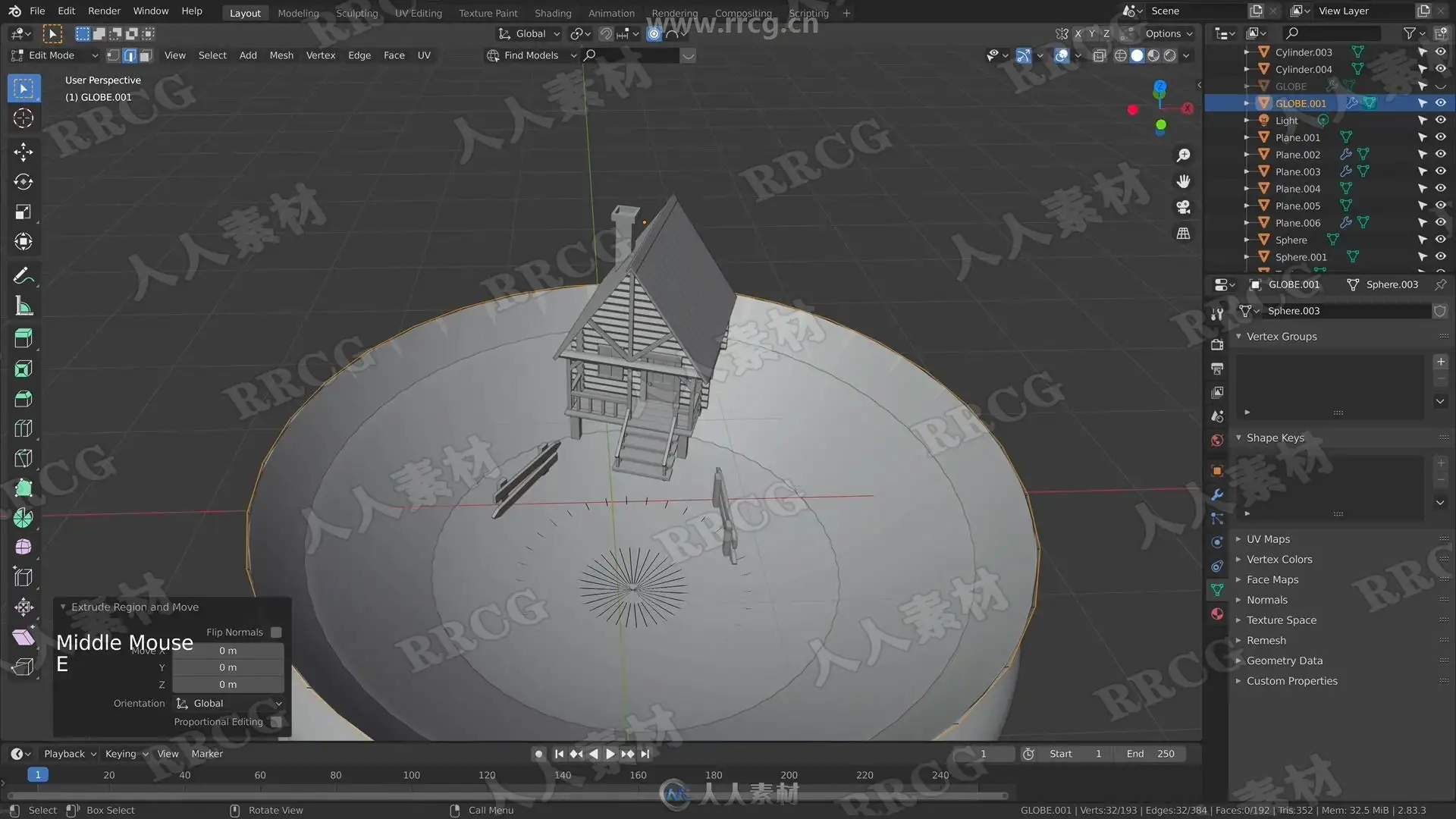This screenshot has height=819, width=1456.
Task: Open the Orientation Global dropdown
Action: click(x=228, y=704)
